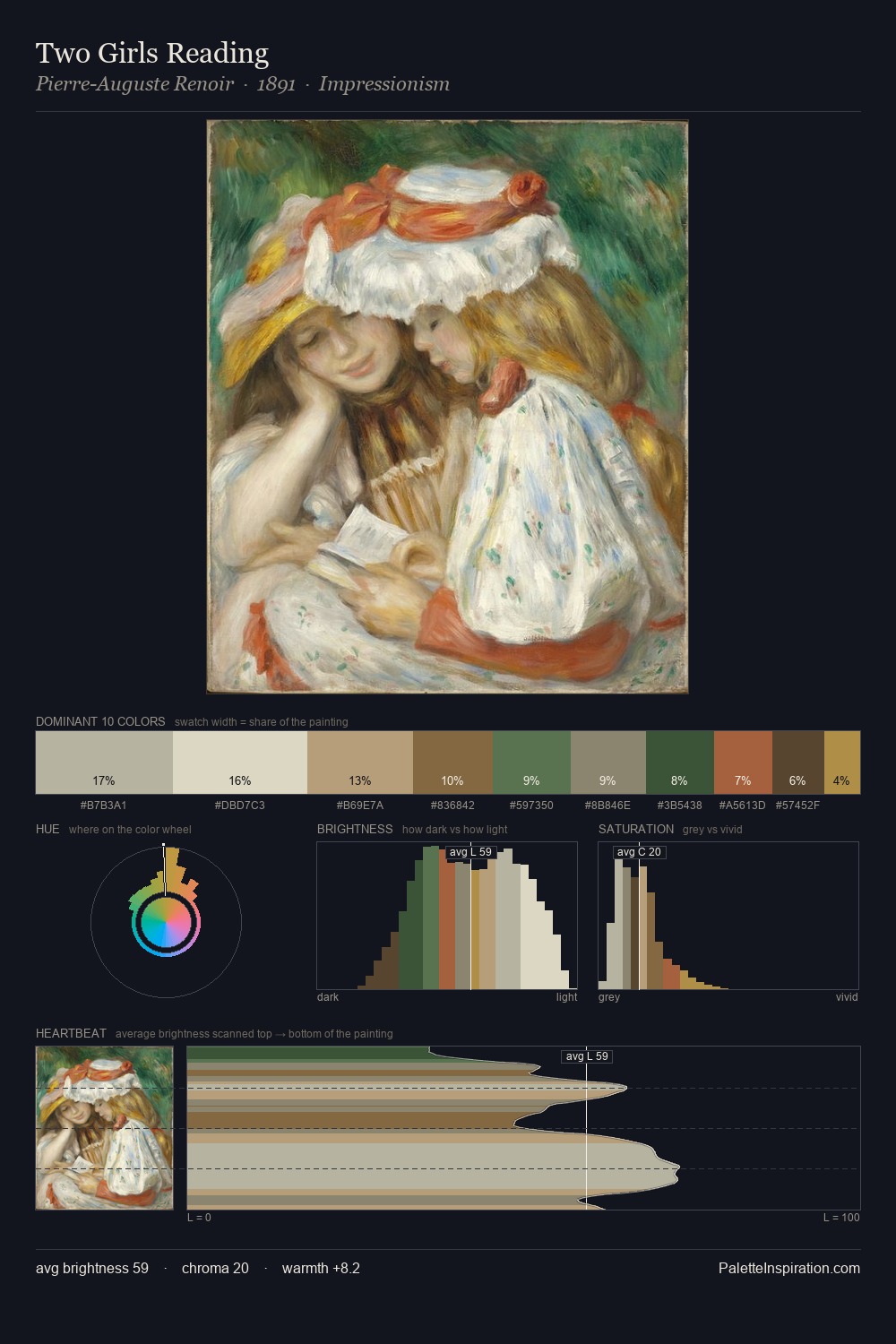Click the SATURATION section heading
The width and height of the screenshot is (896, 1344).
click(636, 829)
